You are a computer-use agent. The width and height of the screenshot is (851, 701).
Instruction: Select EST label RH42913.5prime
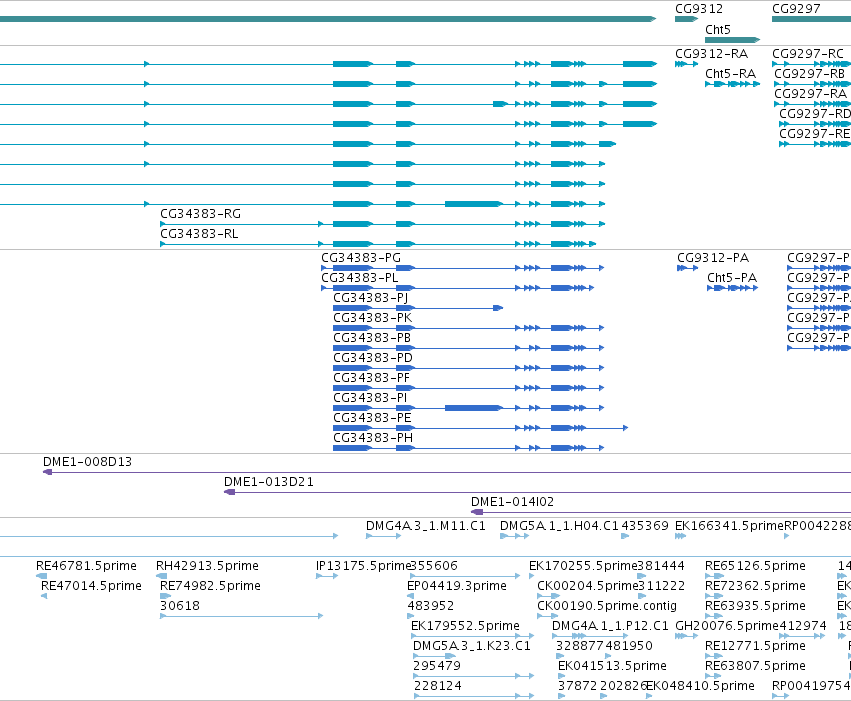tap(207, 566)
